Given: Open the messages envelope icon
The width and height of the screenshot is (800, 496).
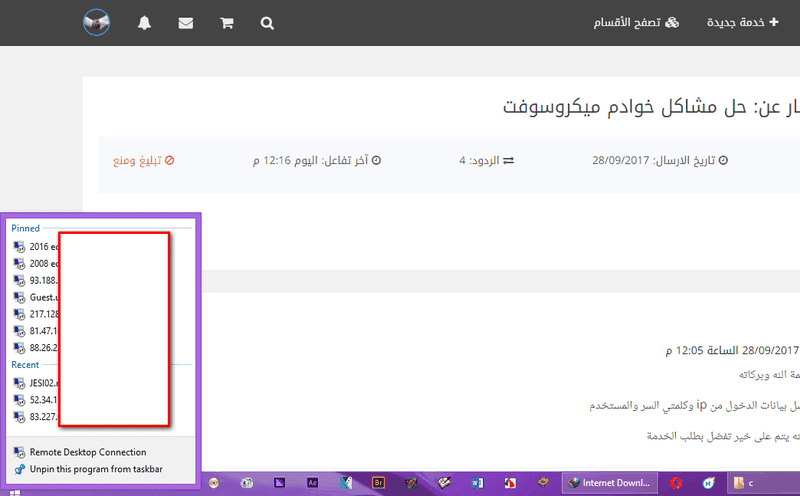Looking at the screenshot, I should [186, 23].
